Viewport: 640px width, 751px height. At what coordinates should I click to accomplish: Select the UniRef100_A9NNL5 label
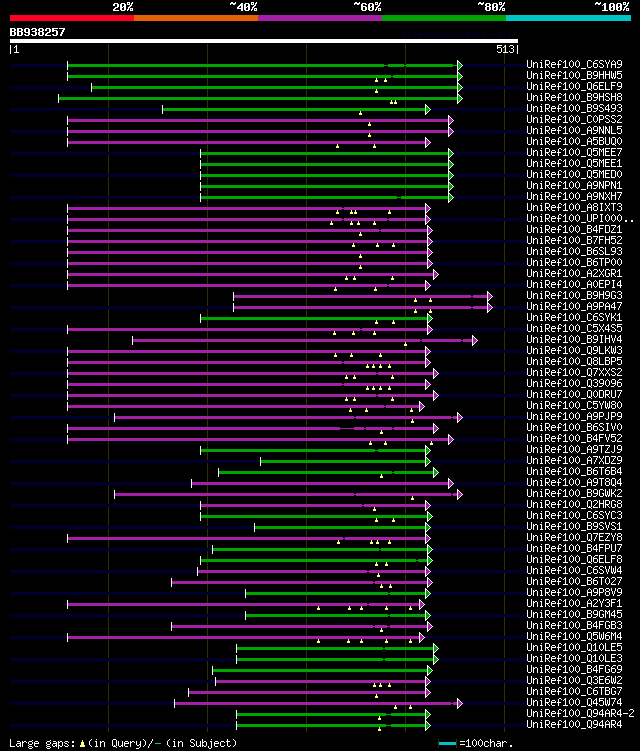tap(574, 130)
